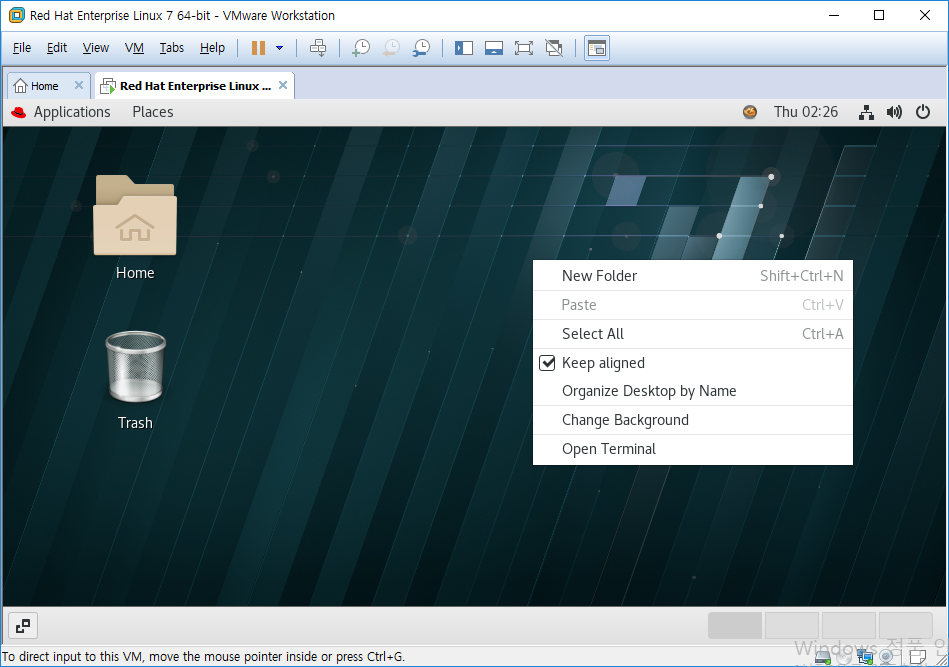Open the snapshot manager

tap(421, 48)
